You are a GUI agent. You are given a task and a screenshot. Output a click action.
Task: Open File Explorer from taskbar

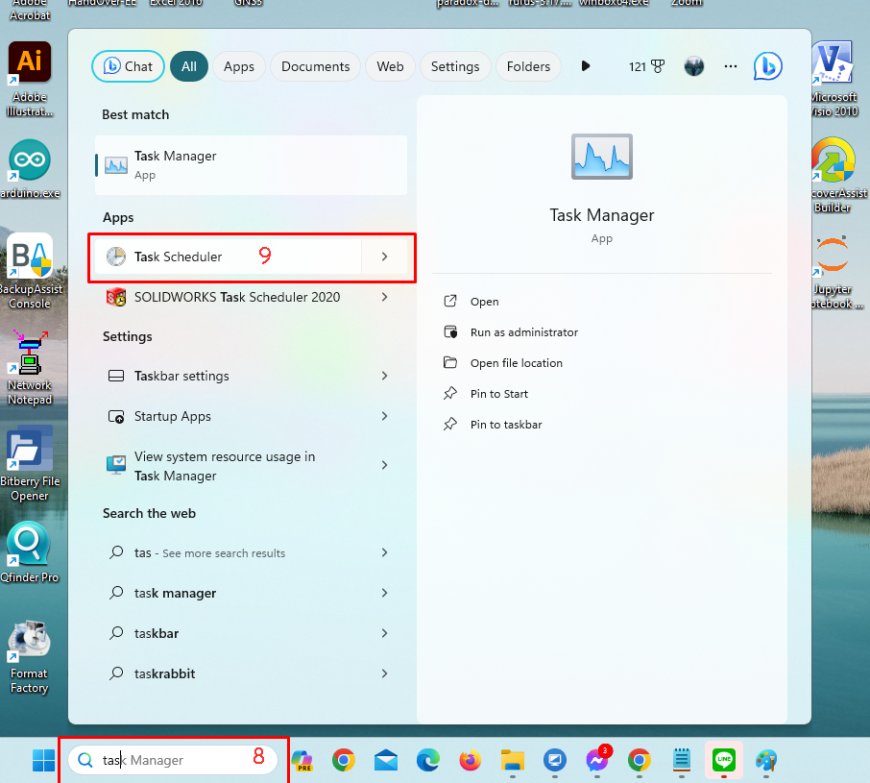[x=512, y=760]
